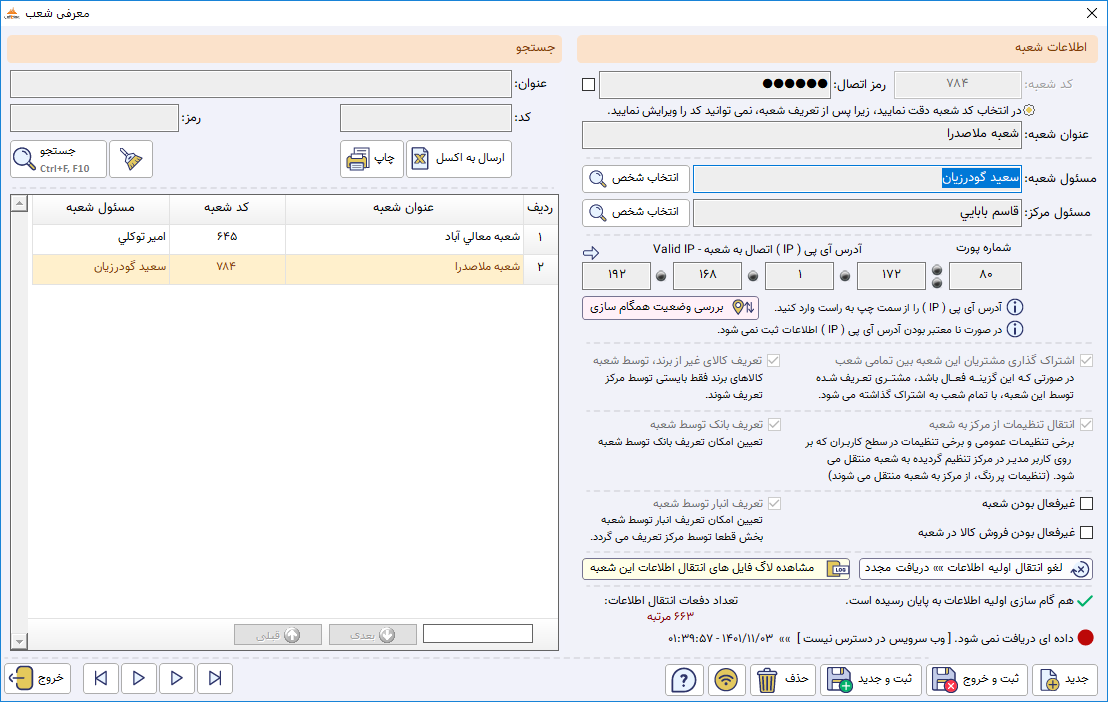The width and height of the screenshot is (1108, 702).
Task: Enable غیرفعال بودن شعبه checkbox
Action: pyautogui.click(x=1087, y=503)
